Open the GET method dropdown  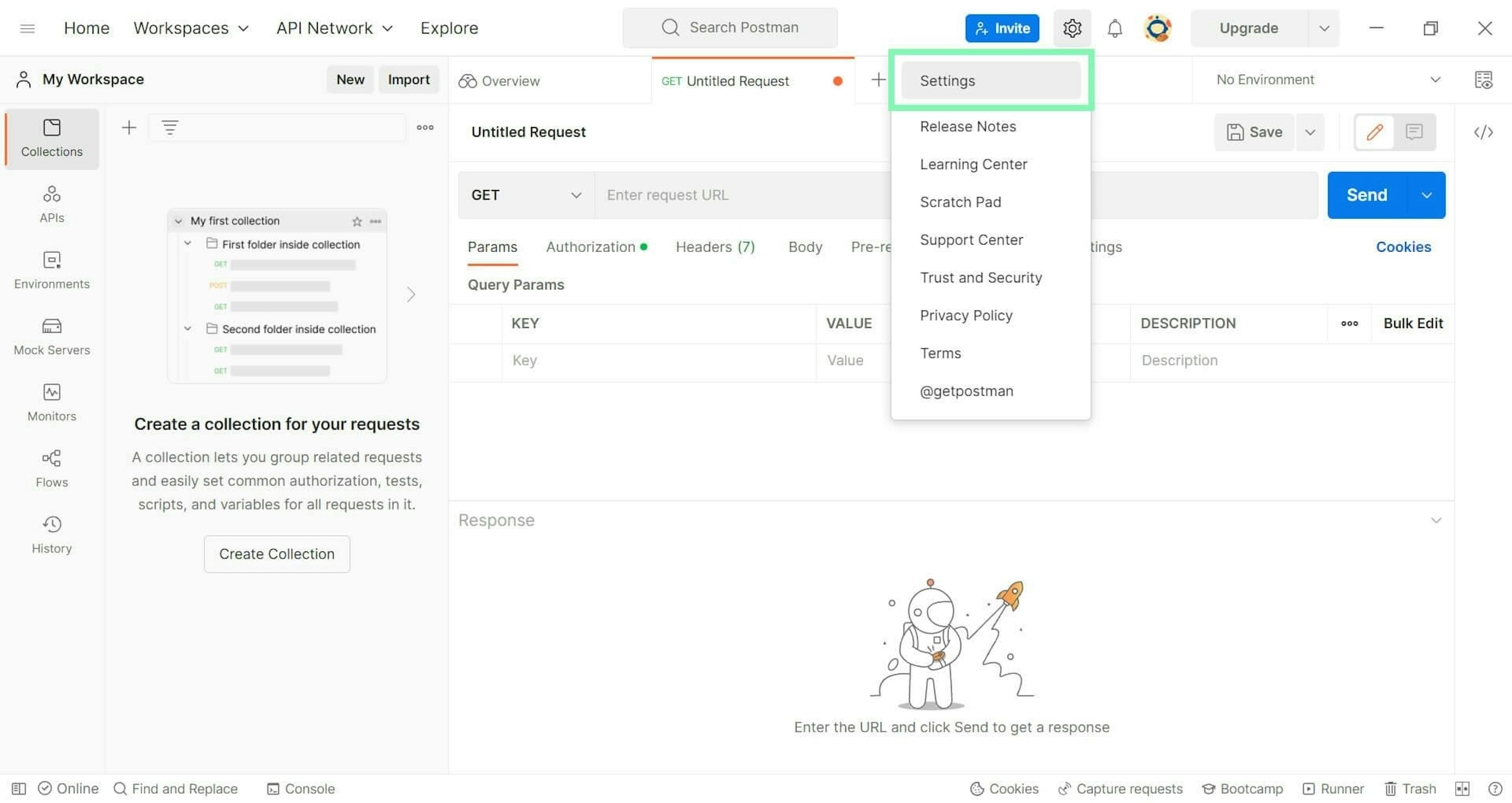(526, 195)
